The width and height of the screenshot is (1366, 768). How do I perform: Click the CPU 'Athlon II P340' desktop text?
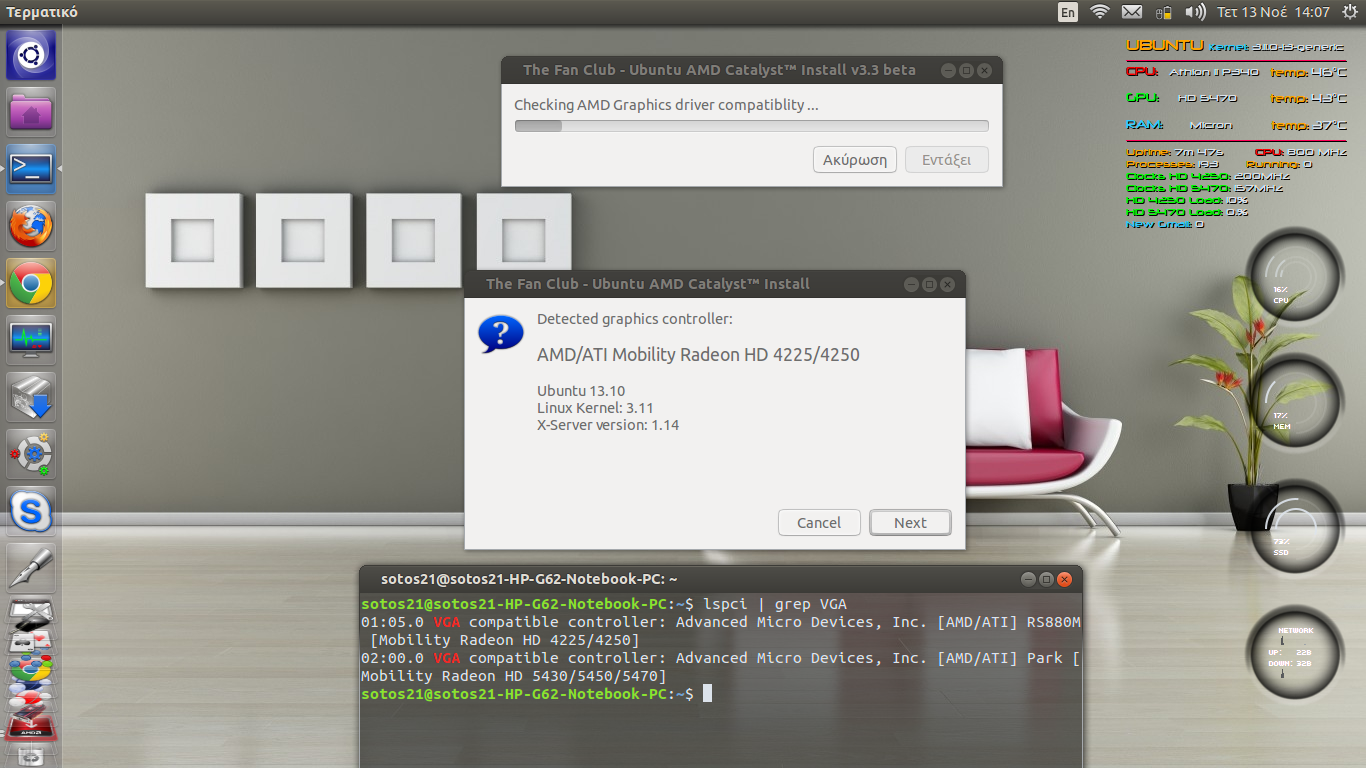point(1214,72)
